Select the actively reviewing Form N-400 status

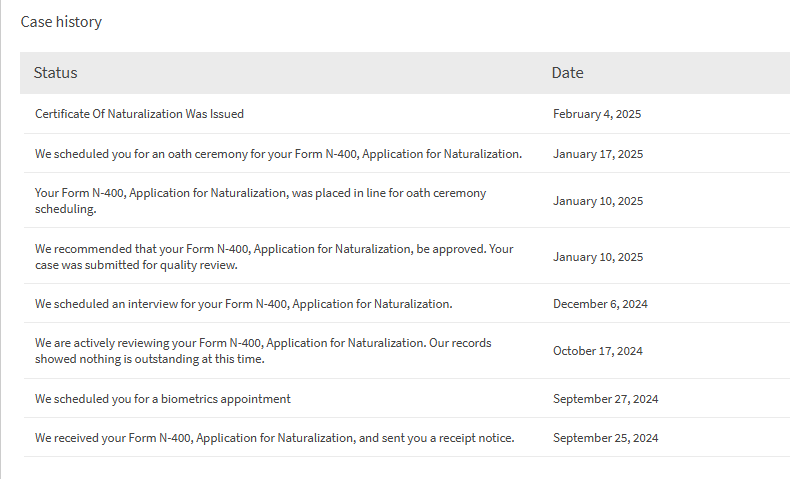pos(263,351)
